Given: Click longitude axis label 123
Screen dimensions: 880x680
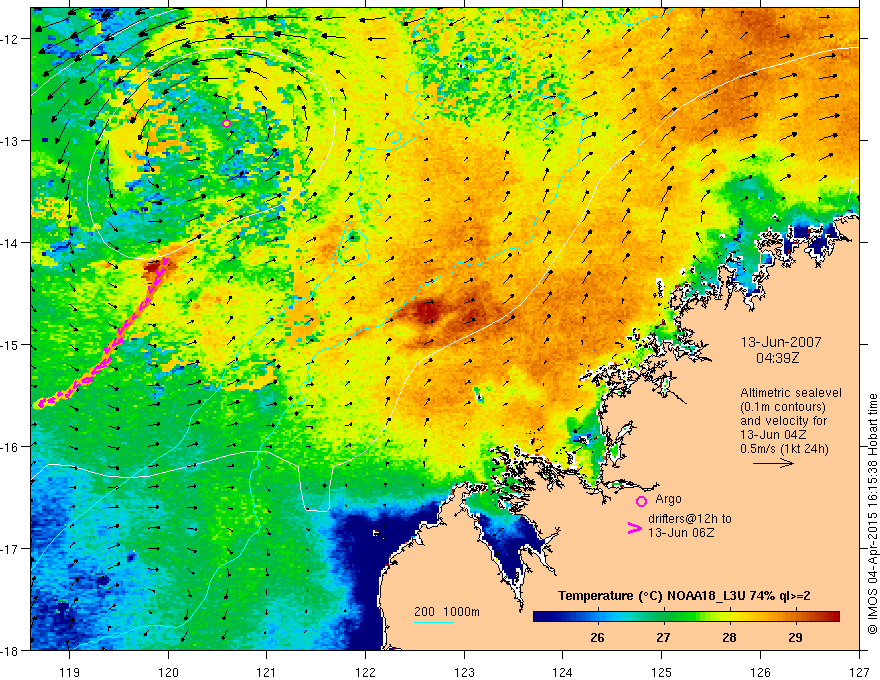Looking at the screenshot, I should 464,672.
